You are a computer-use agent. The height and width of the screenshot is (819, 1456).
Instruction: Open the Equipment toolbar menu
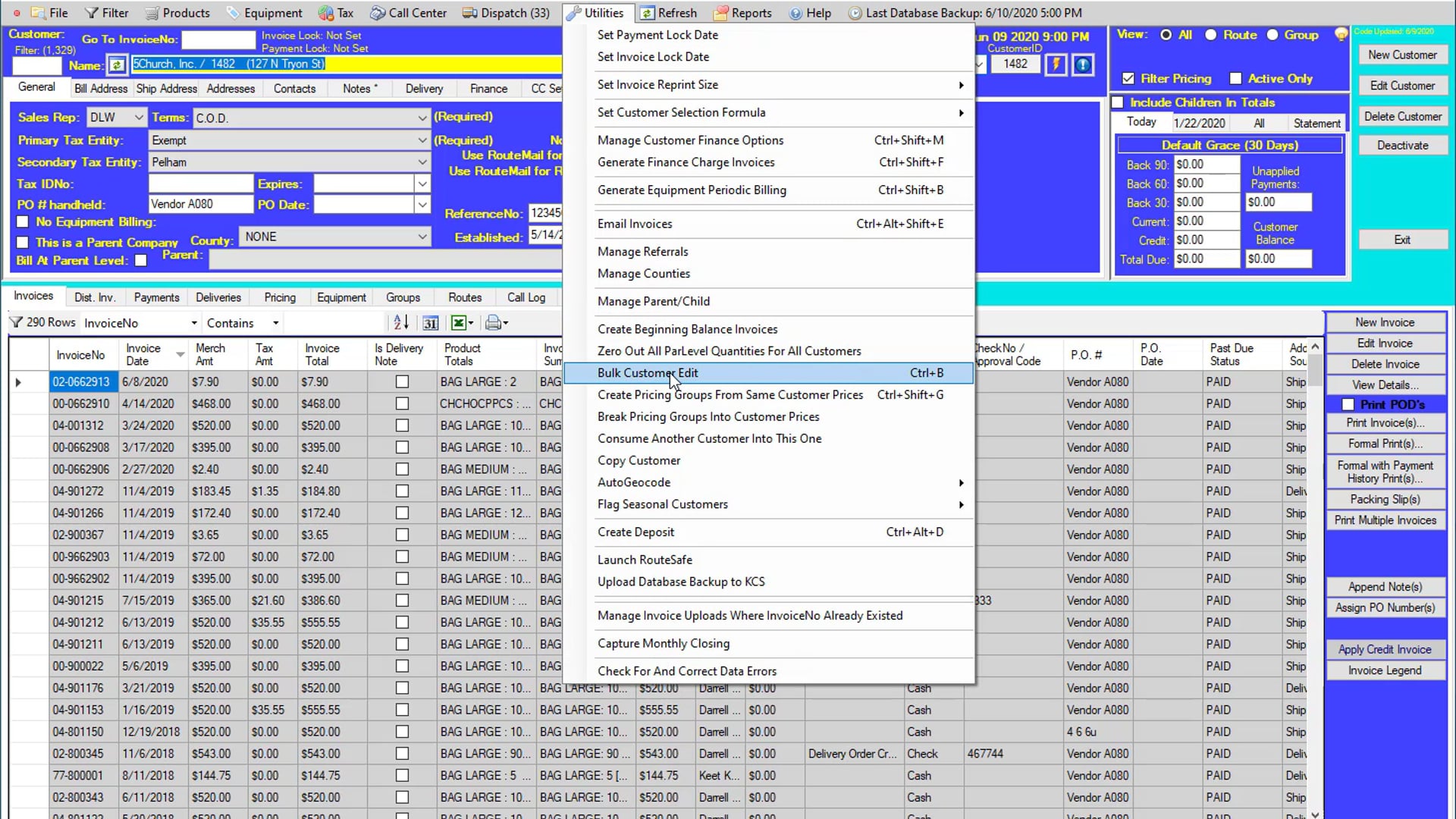pyautogui.click(x=265, y=13)
